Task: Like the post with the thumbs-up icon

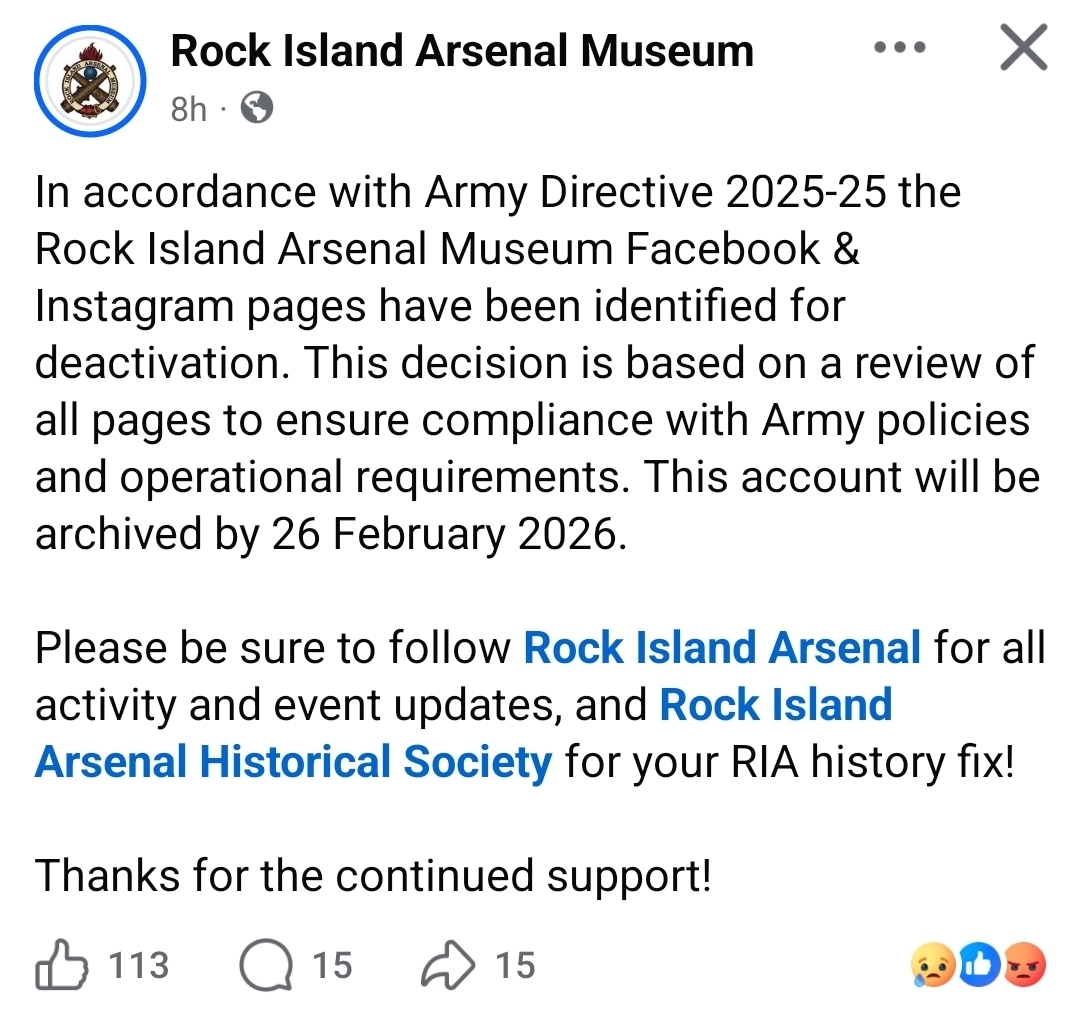Action: pyautogui.click(x=63, y=966)
